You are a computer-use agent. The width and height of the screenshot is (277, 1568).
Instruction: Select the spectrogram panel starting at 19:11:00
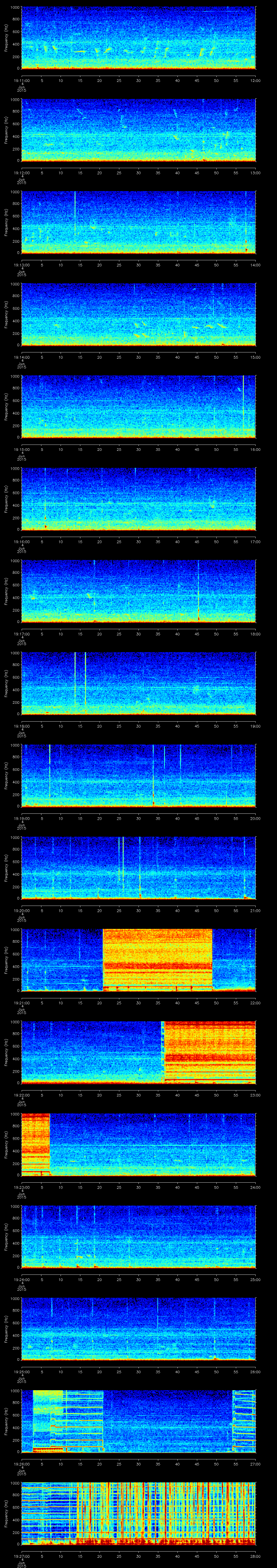139,38
